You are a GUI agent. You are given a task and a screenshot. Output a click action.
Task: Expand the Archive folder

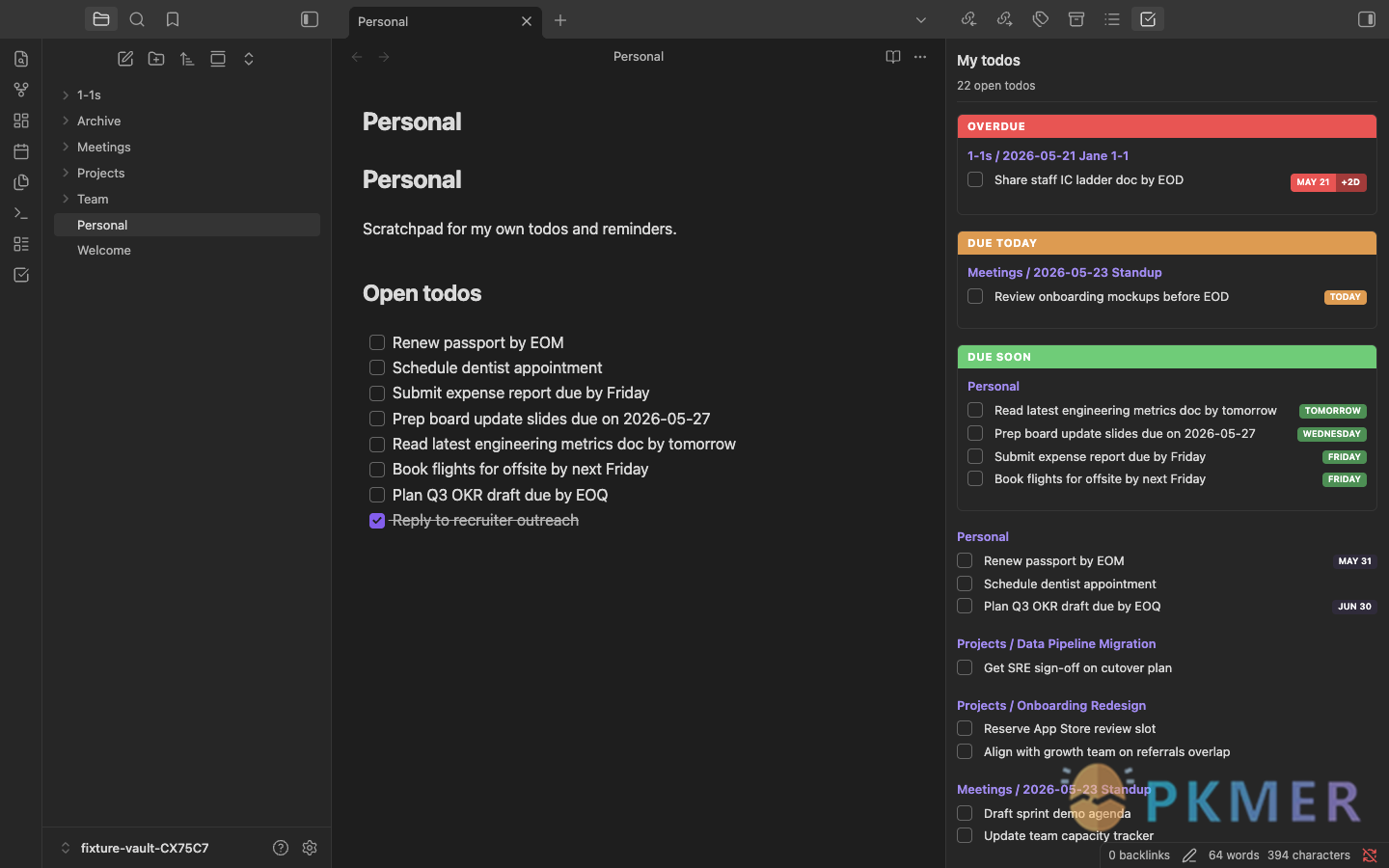click(x=66, y=121)
